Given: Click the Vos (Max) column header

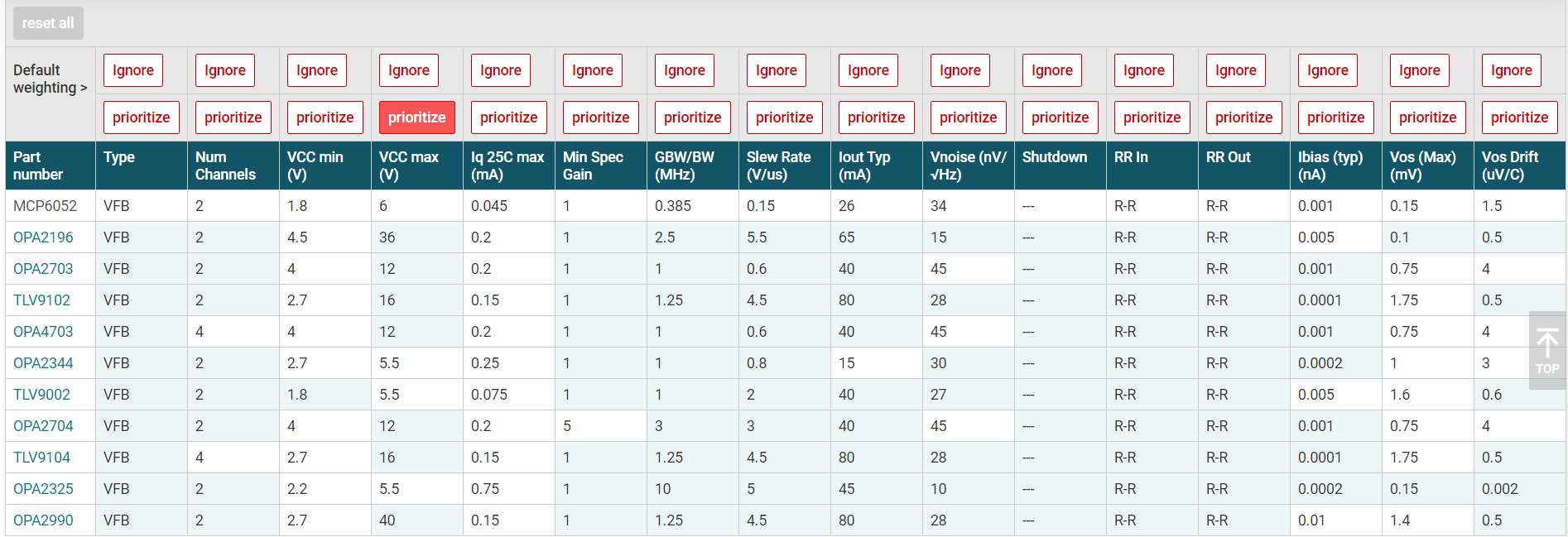Looking at the screenshot, I should pyautogui.click(x=1422, y=165).
